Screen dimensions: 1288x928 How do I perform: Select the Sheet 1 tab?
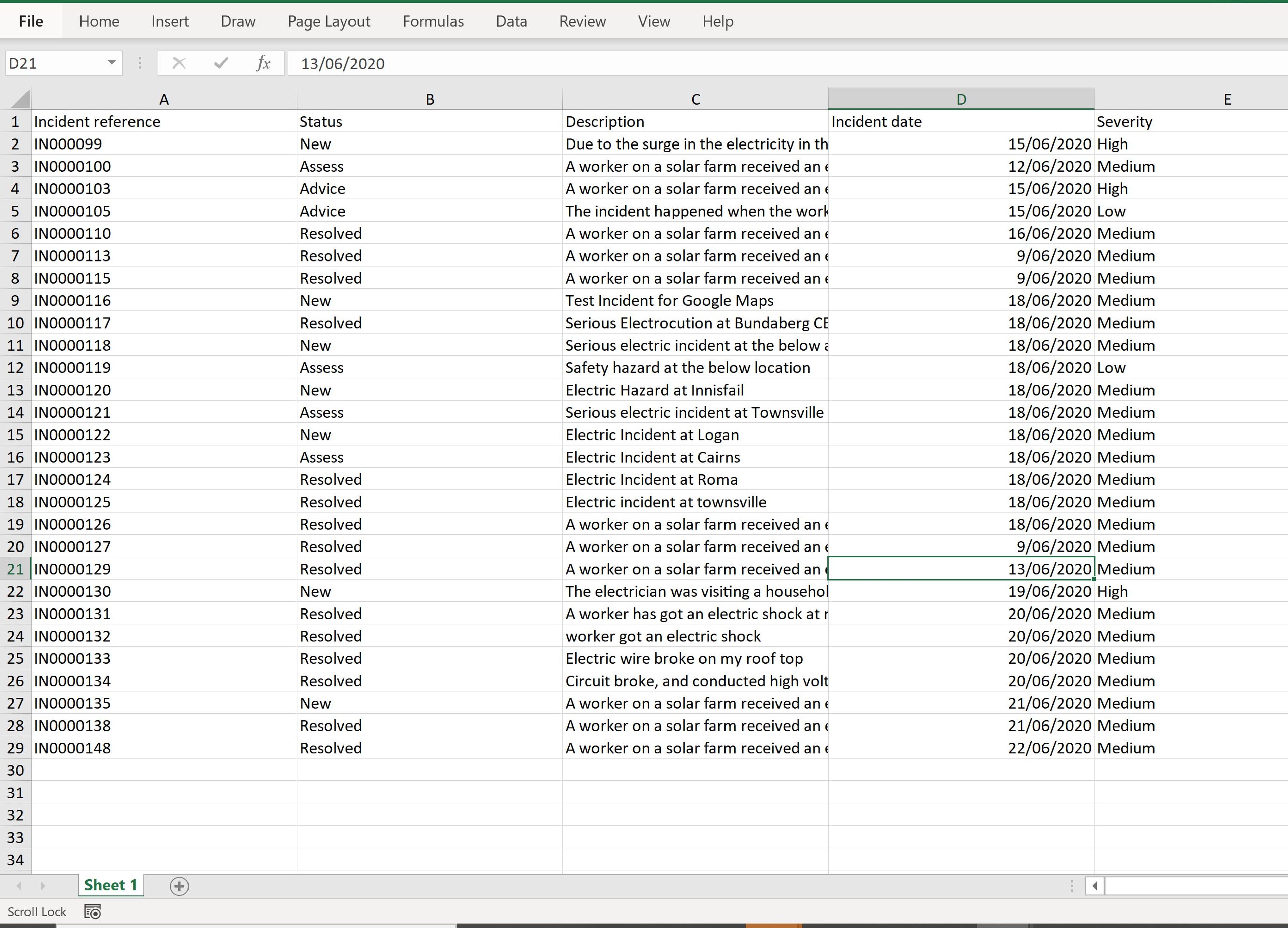[x=111, y=885]
